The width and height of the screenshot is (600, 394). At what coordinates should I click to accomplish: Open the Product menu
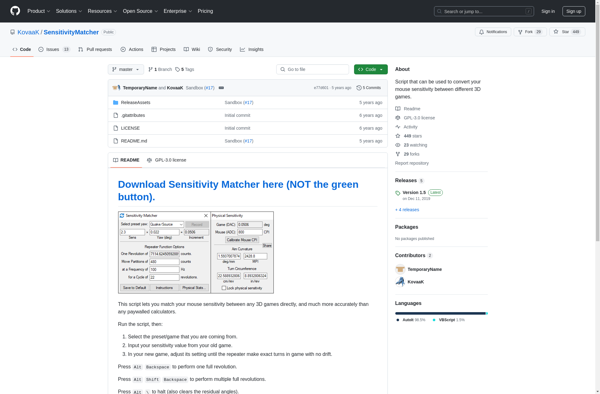pos(38,11)
